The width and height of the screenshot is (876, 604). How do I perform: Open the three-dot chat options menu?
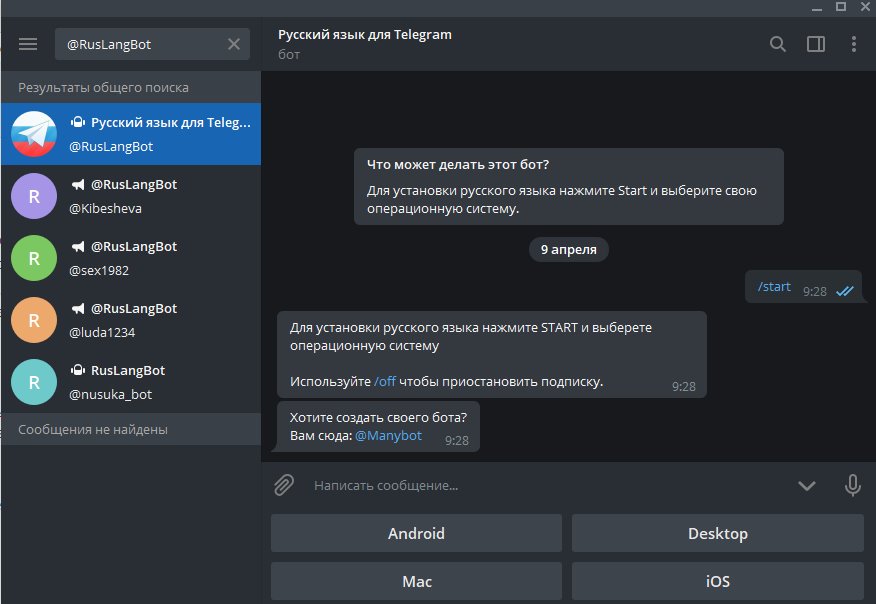(x=853, y=44)
